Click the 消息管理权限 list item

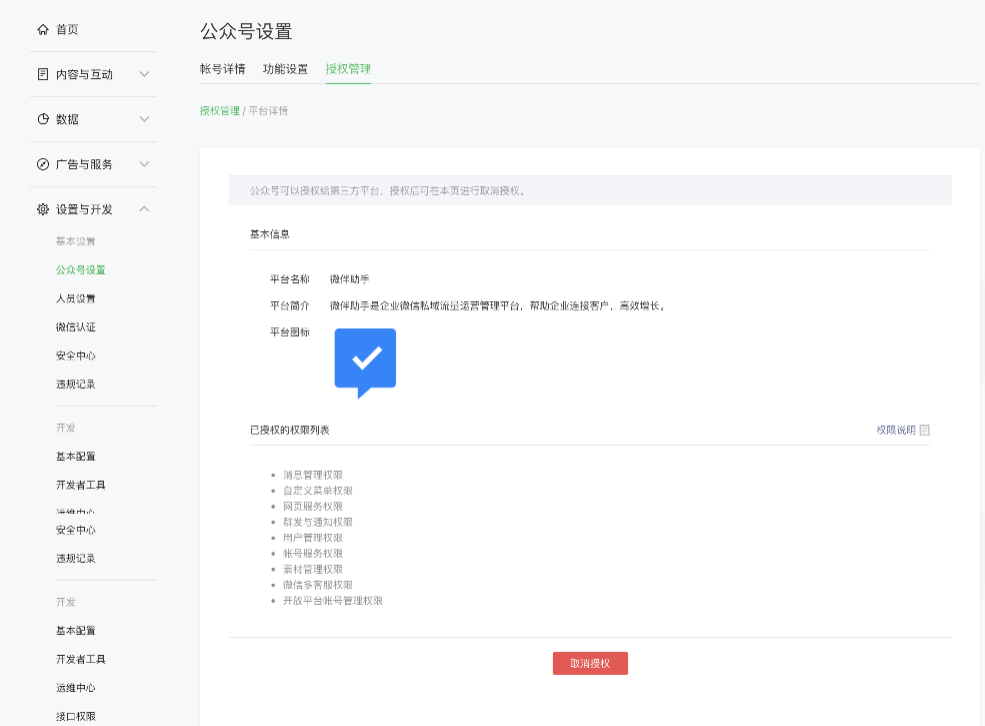point(313,475)
